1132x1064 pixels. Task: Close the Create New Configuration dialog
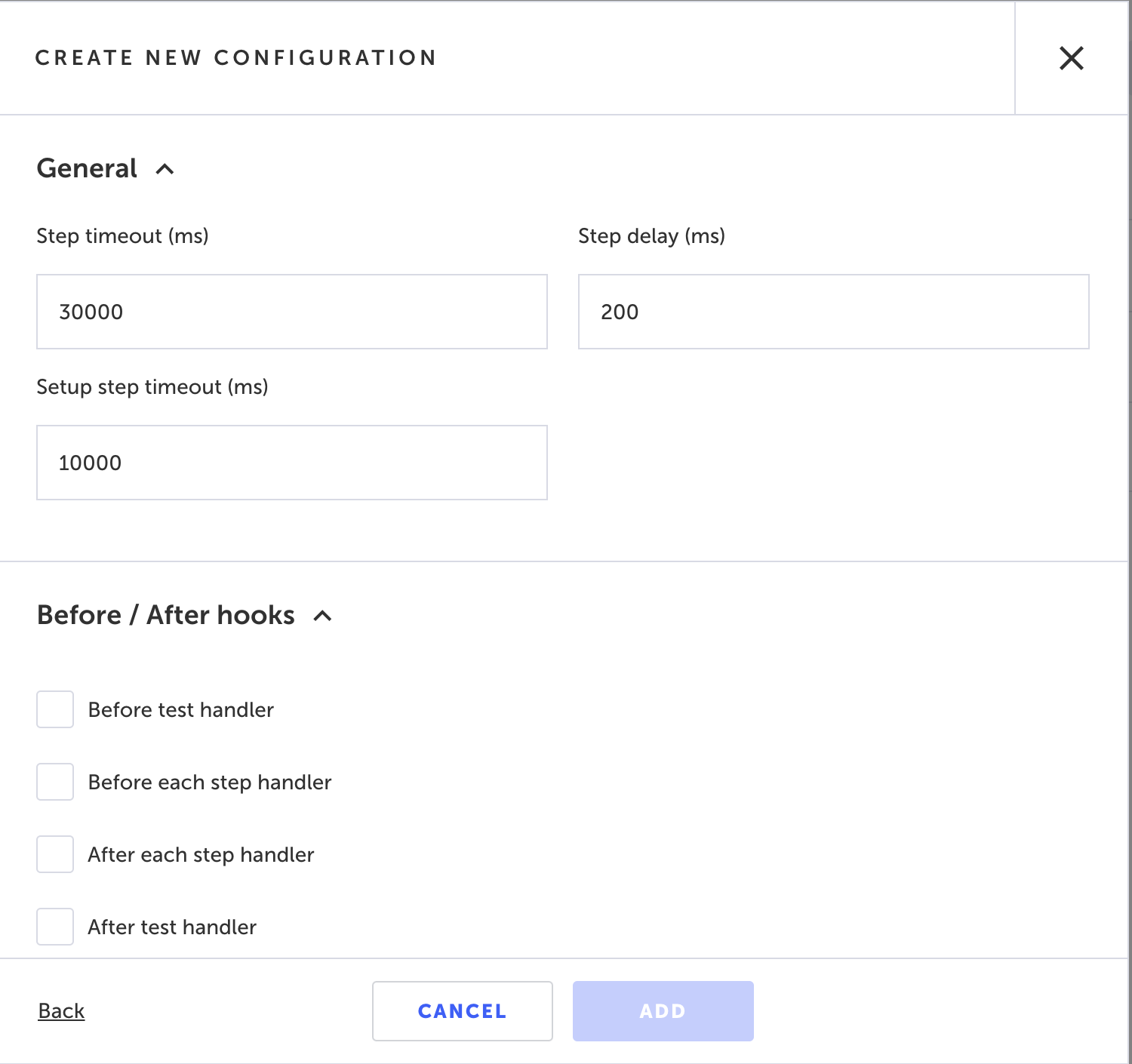click(1071, 58)
